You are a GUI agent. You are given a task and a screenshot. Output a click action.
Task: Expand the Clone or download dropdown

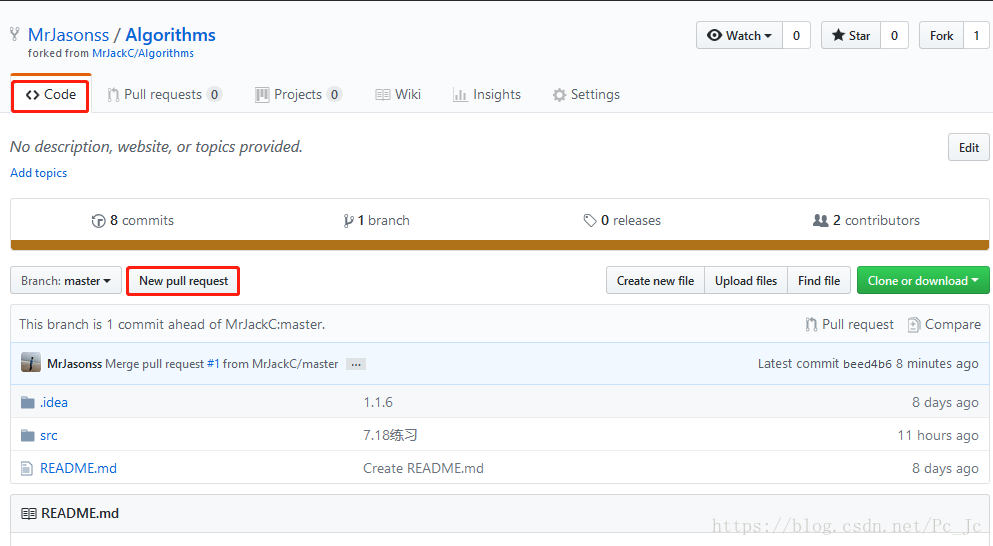pyautogui.click(x=923, y=281)
